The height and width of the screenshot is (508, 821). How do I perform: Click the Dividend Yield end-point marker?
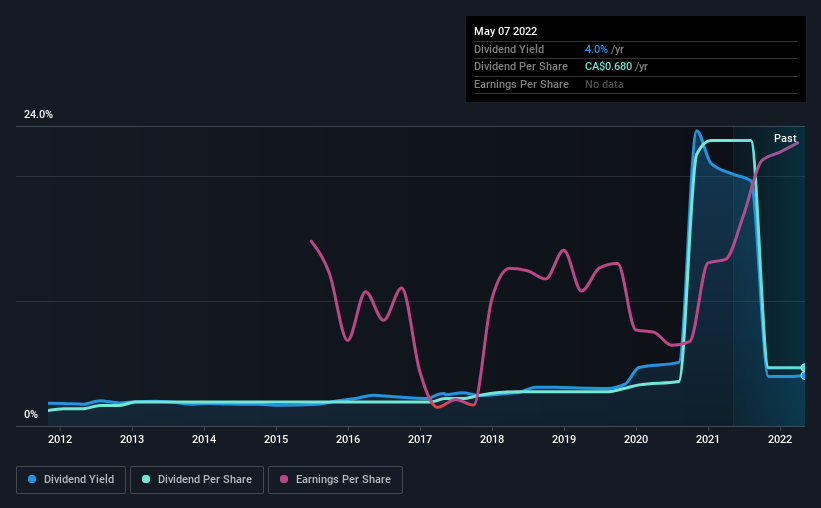(803, 376)
